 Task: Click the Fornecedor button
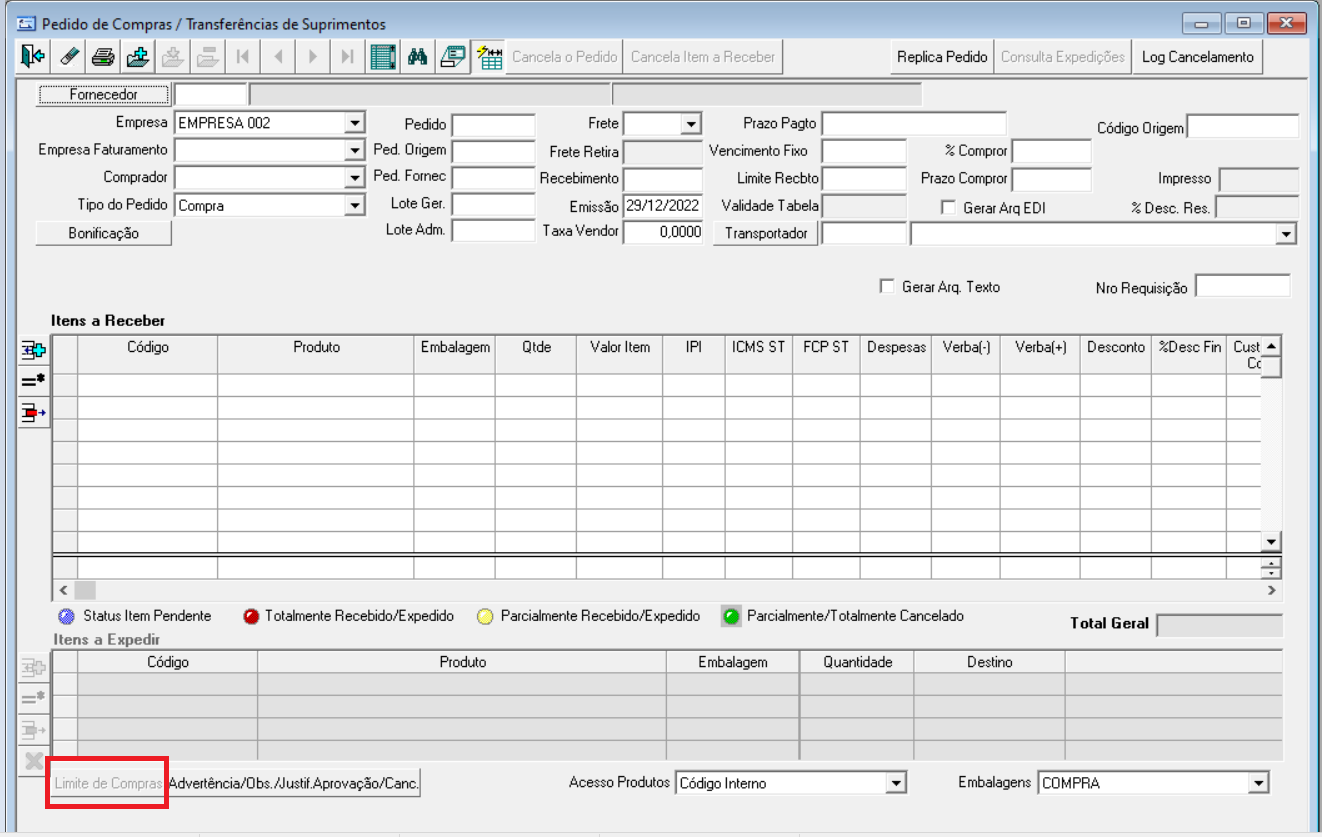(104, 94)
